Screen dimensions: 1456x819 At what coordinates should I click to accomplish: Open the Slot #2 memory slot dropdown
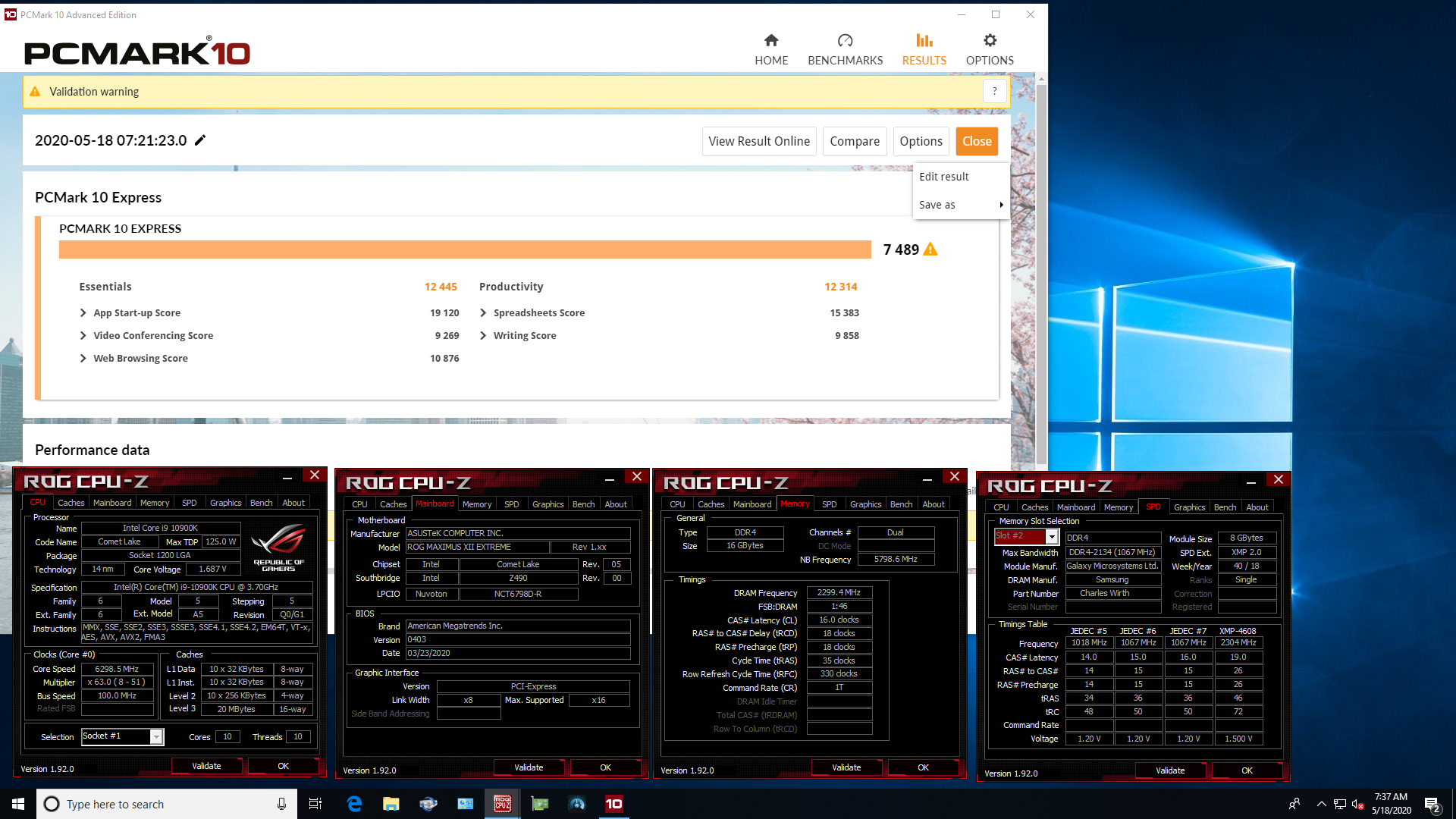1052,536
